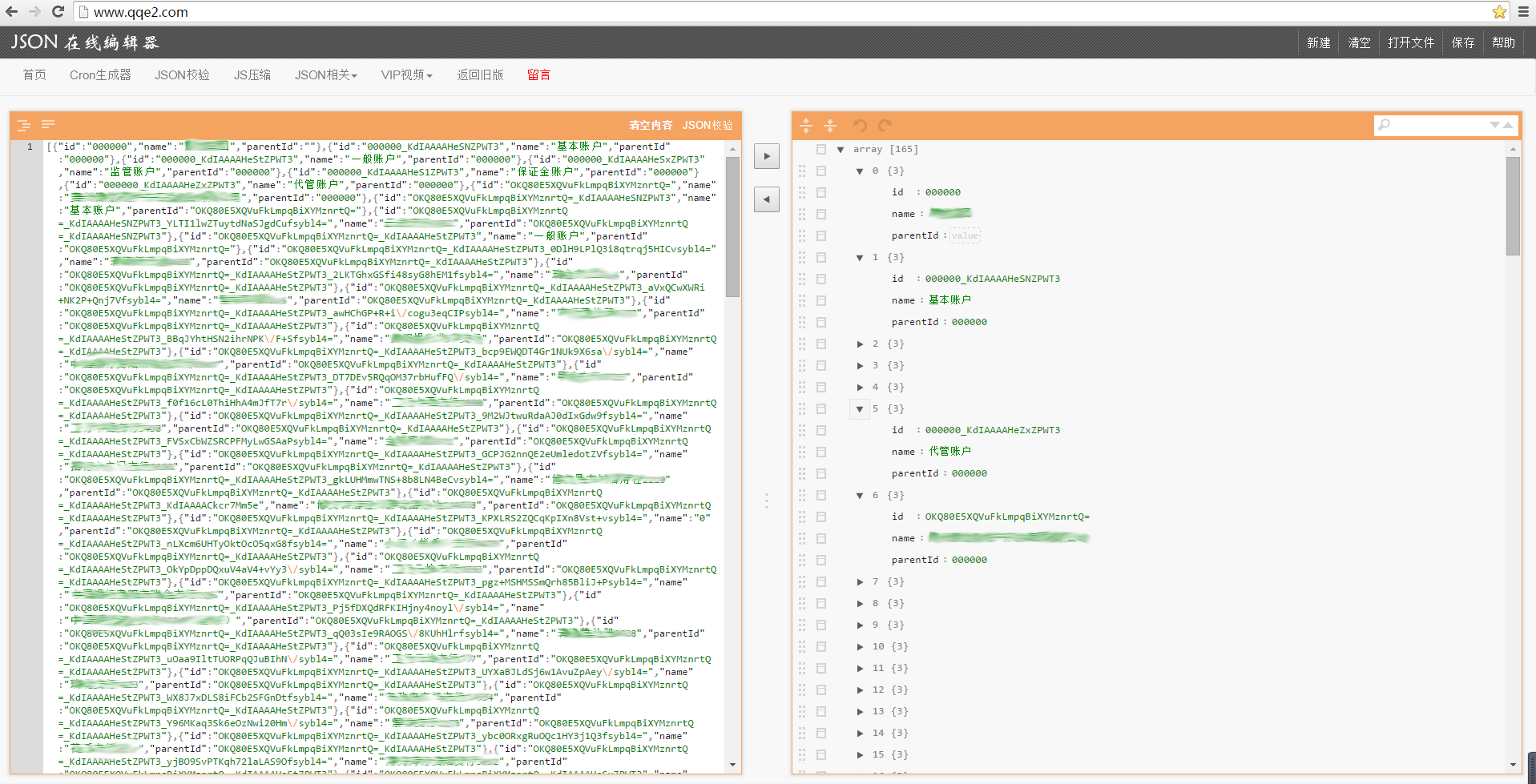The image size is (1536, 784).
Task: Collapse all fields in tree view
Action: coord(830,125)
